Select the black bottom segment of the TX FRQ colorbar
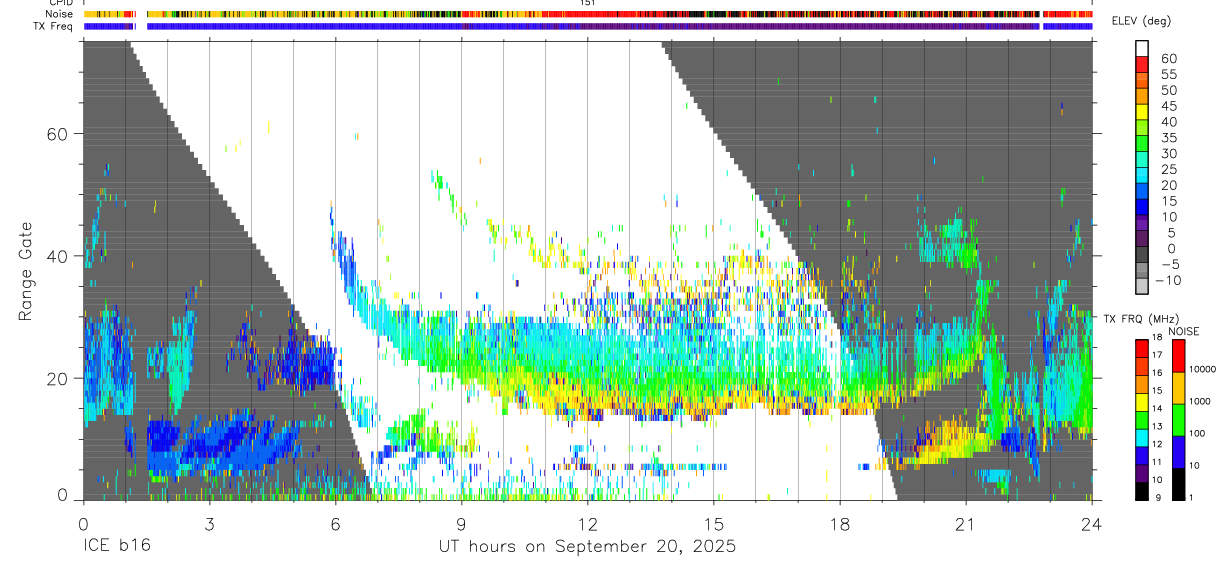The width and height of the screenshot is (1228, 567). (1142, 491)
